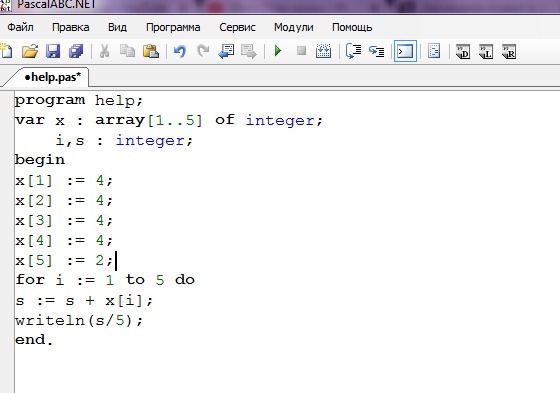Click the 'for i := 1 to 5 do' line
The width and height of the screenshot is (560, 393).
pyautogui.click(x=105, y=280)
